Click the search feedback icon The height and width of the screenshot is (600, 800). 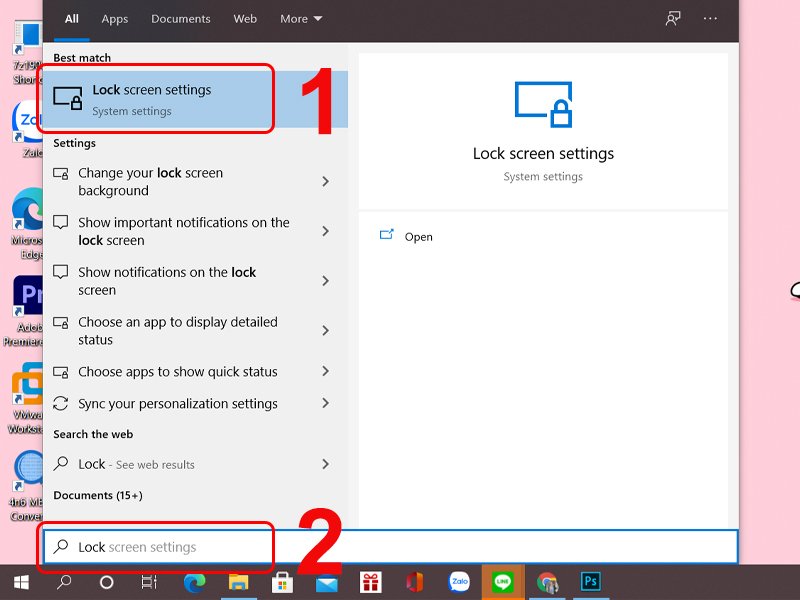pyautogui.click(x=674, y=19)
